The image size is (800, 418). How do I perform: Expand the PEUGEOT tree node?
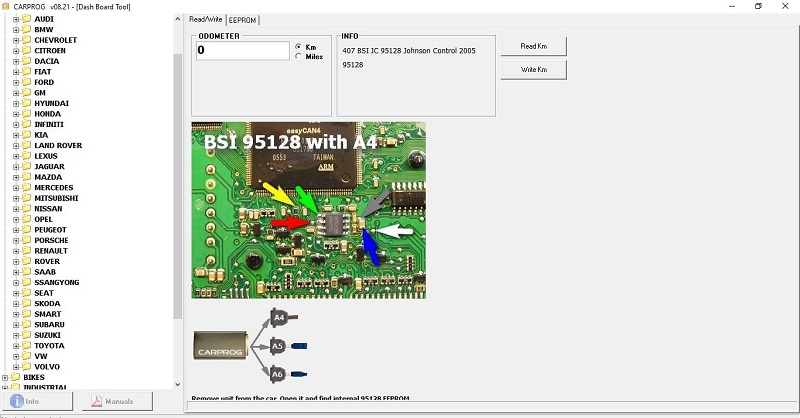pyautogui.click(x=16, y=230)
